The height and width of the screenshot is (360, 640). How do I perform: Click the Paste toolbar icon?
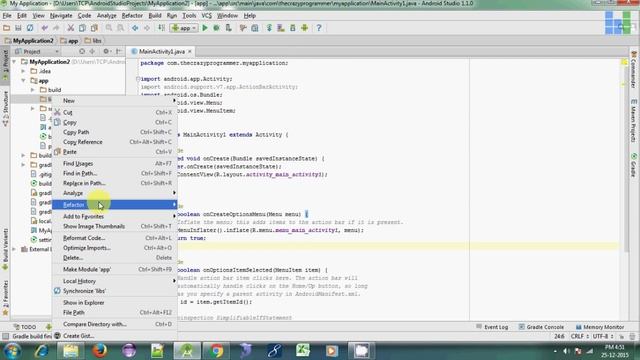tap(94, 28)
